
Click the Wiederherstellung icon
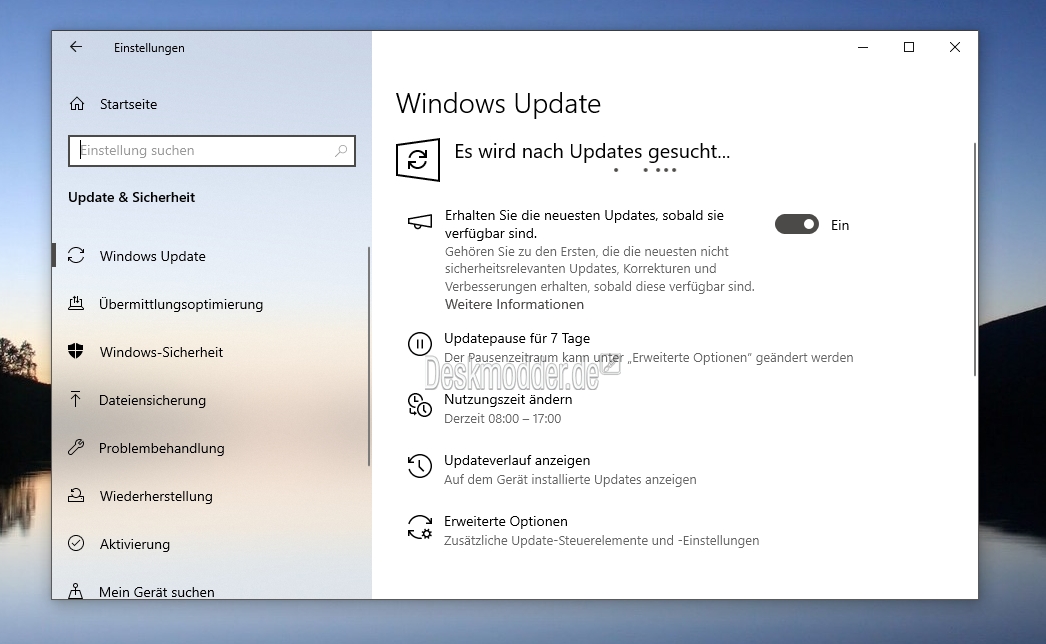(76, 495)
